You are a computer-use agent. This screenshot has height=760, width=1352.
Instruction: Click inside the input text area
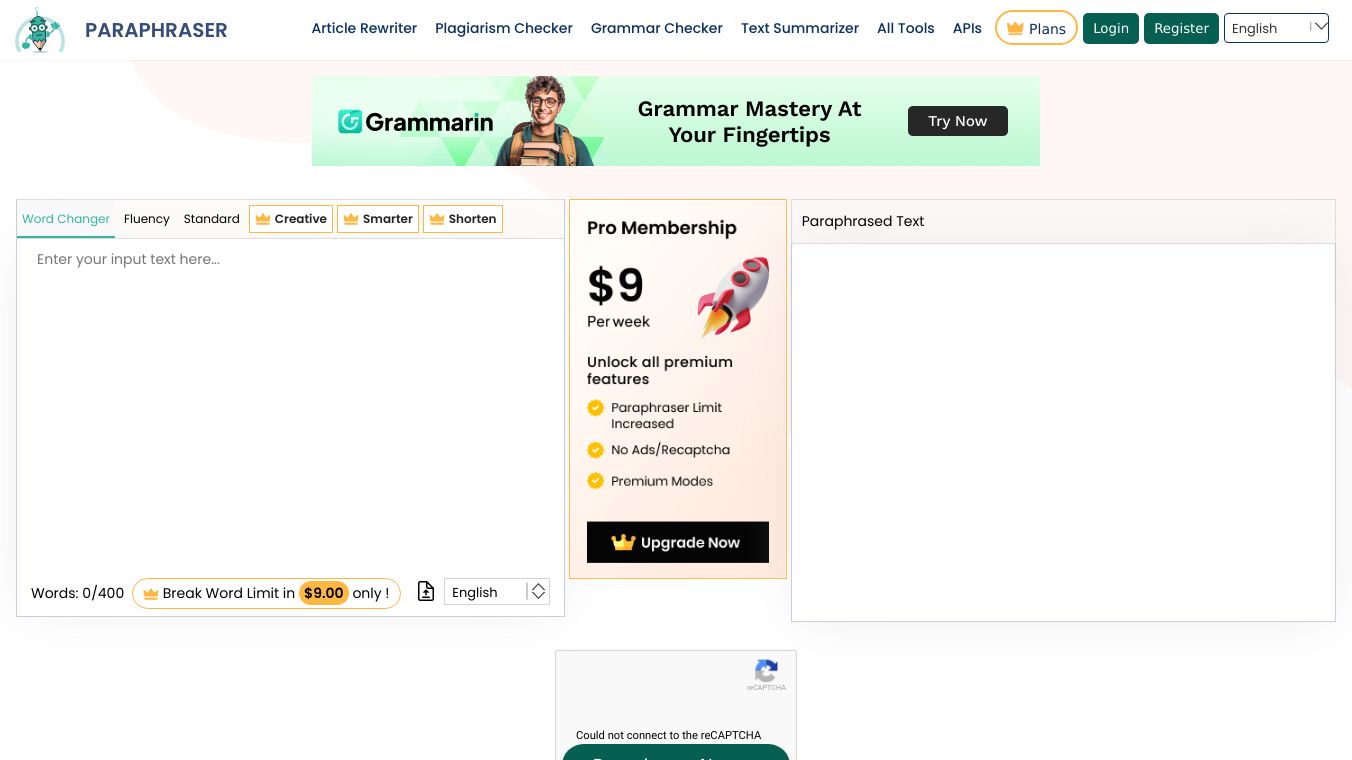point(290,405)
